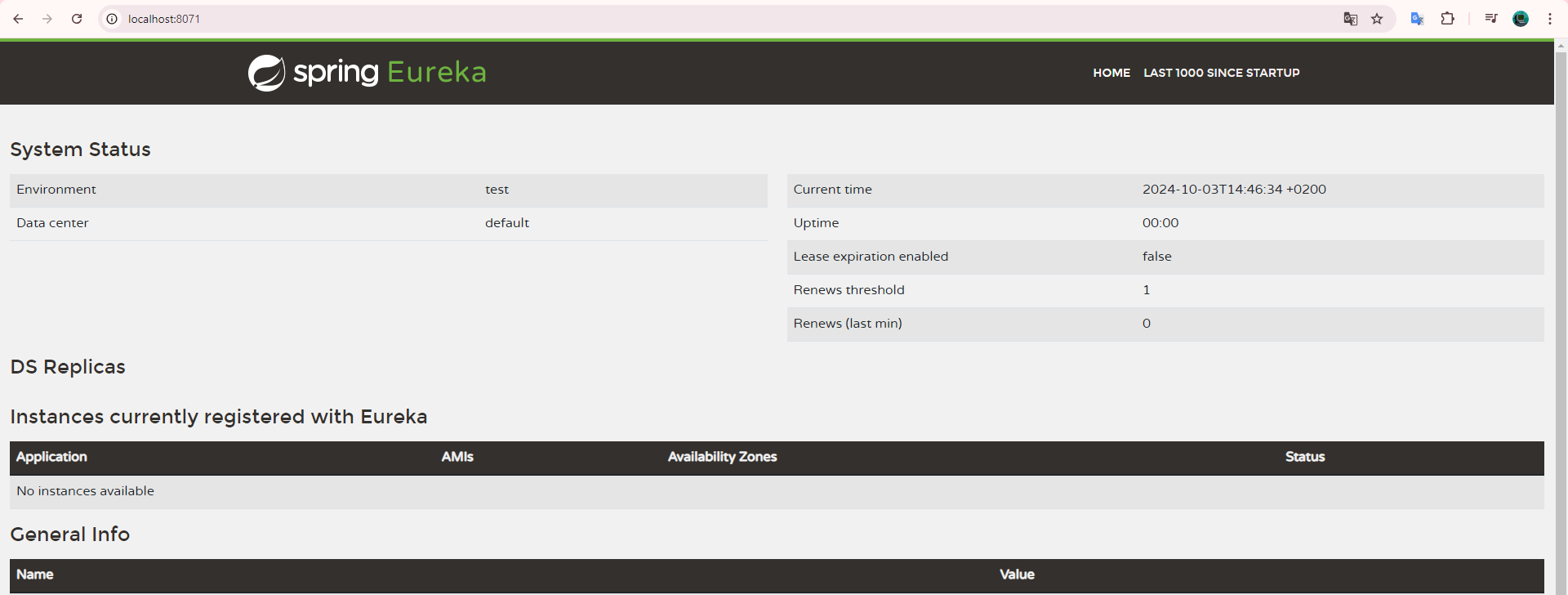Open the translate page icon

coord(1351,19)
